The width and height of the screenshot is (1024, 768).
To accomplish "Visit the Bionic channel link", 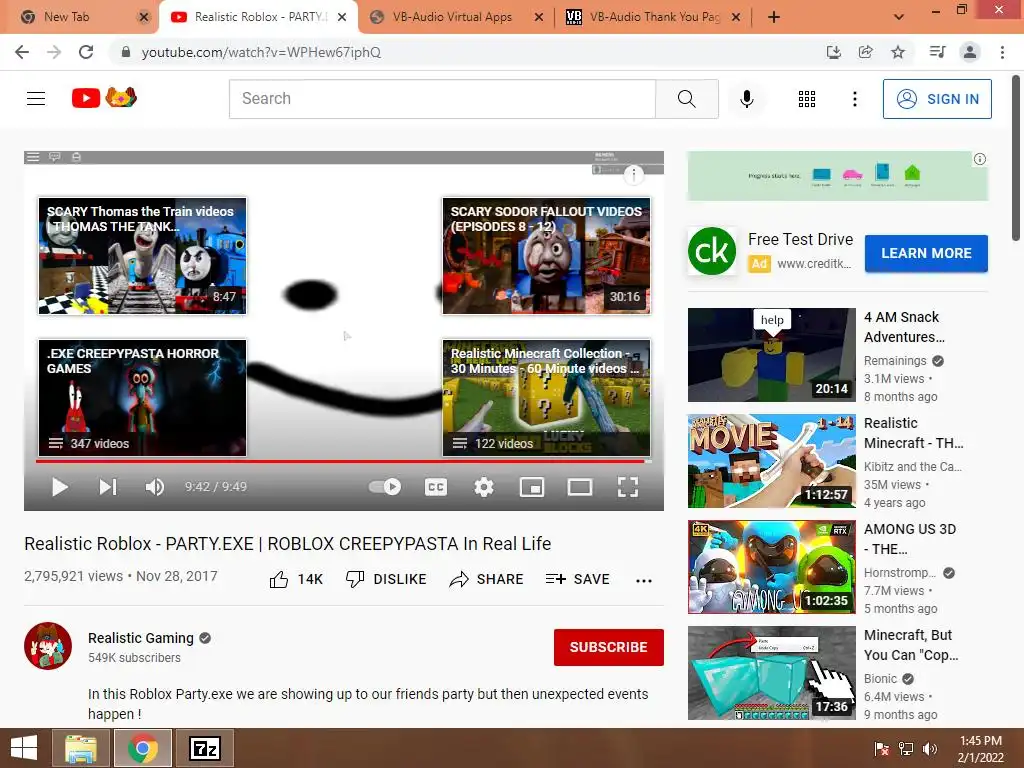I will [880, 679].
